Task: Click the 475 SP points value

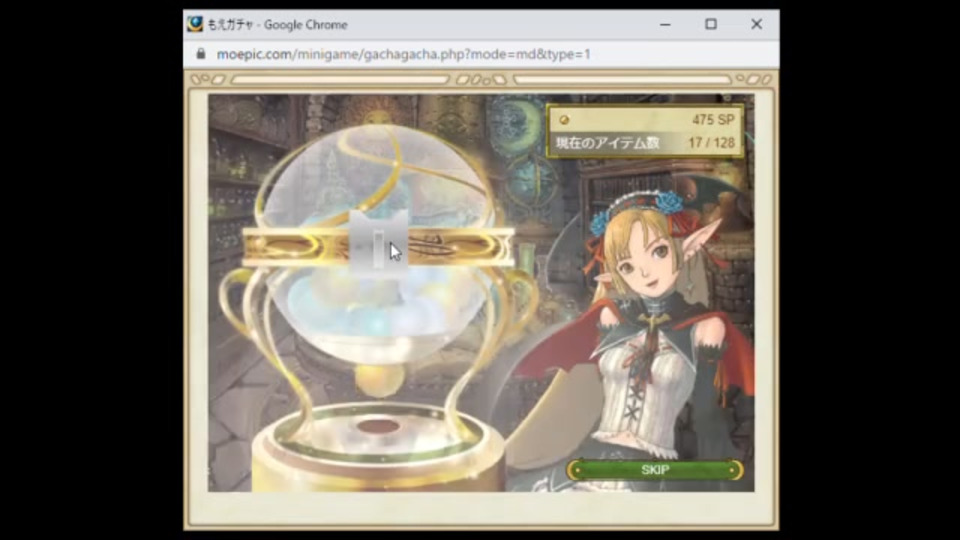Action: [713, 120]
